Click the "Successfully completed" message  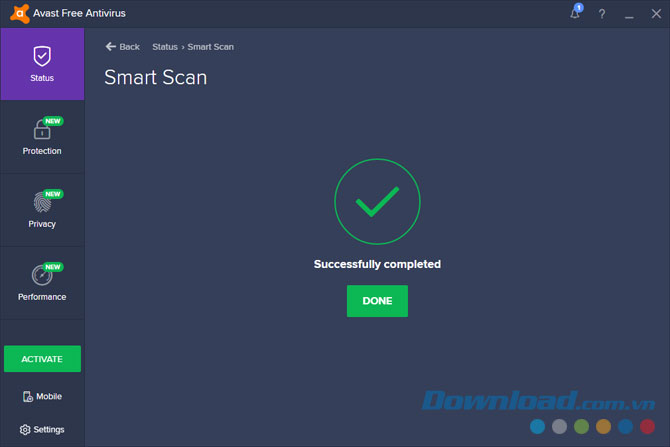point(377,264)
